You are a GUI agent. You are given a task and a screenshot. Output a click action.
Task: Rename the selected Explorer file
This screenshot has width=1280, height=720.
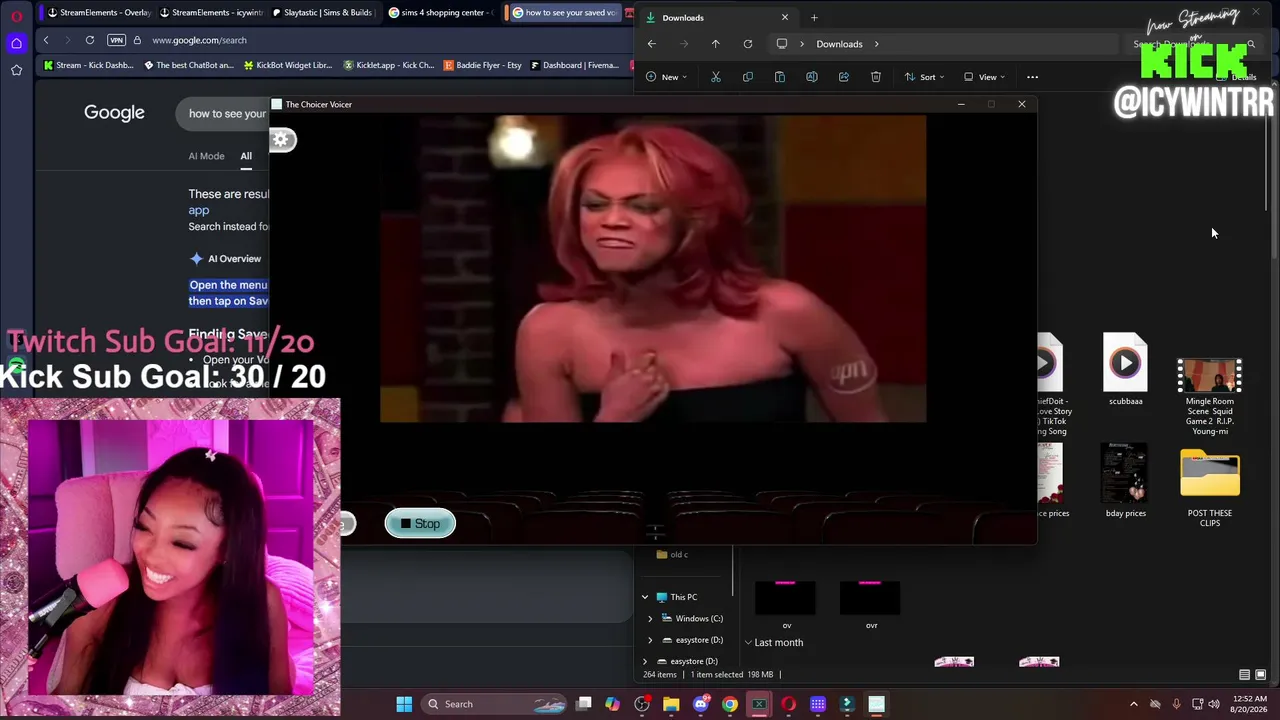click(812, 77)
